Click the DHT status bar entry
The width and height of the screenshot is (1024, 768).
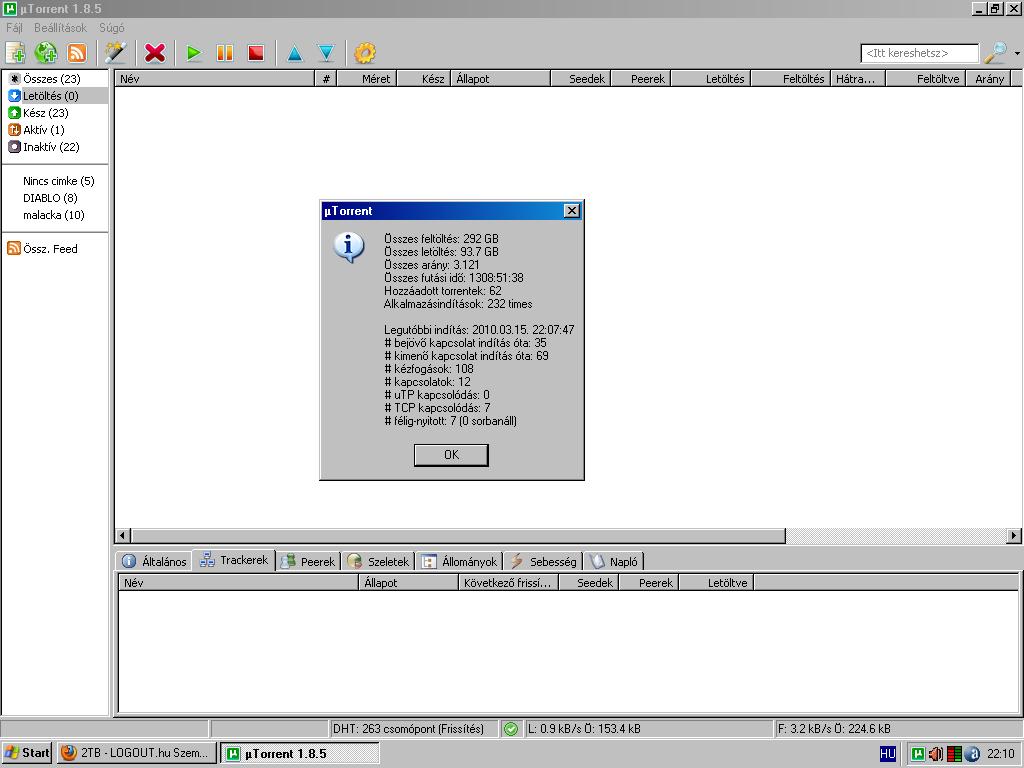pos(413,729)
